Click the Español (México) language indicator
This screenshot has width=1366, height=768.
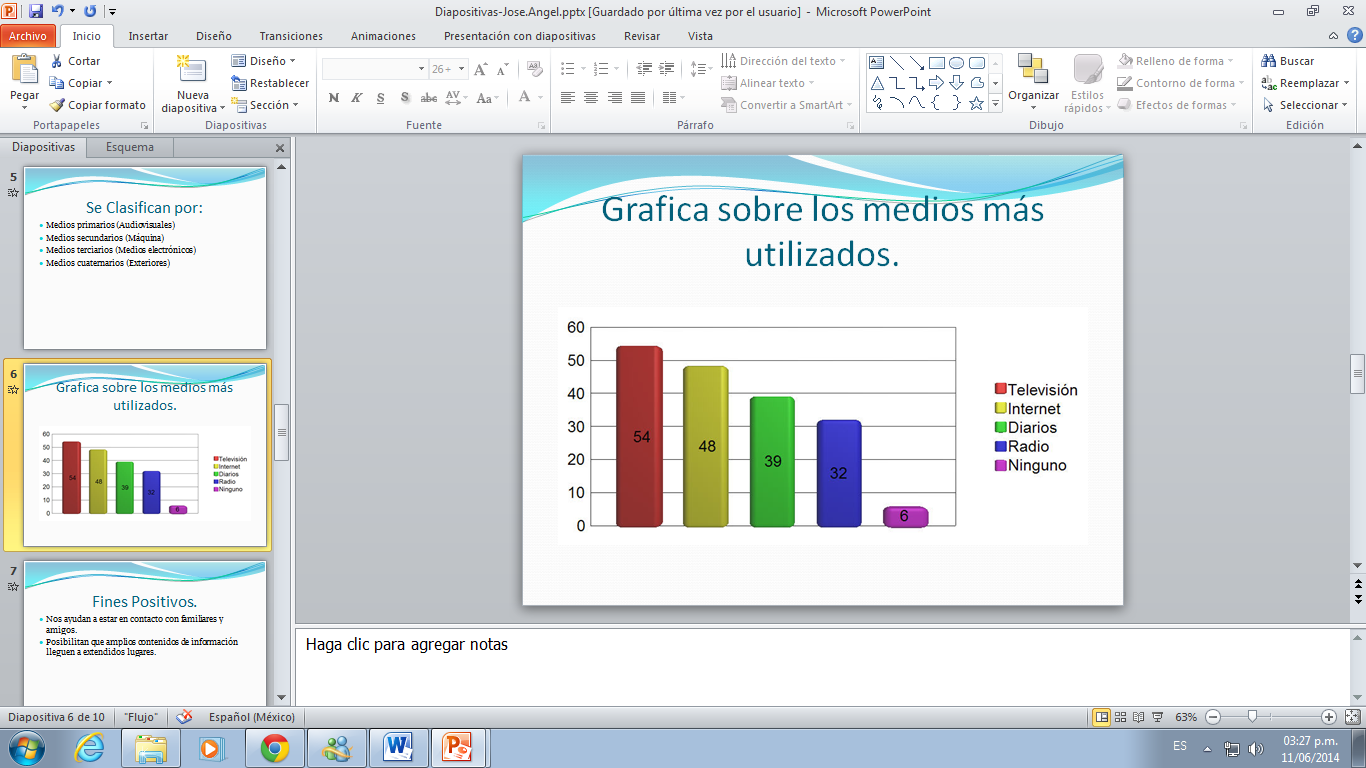[251, 717]
